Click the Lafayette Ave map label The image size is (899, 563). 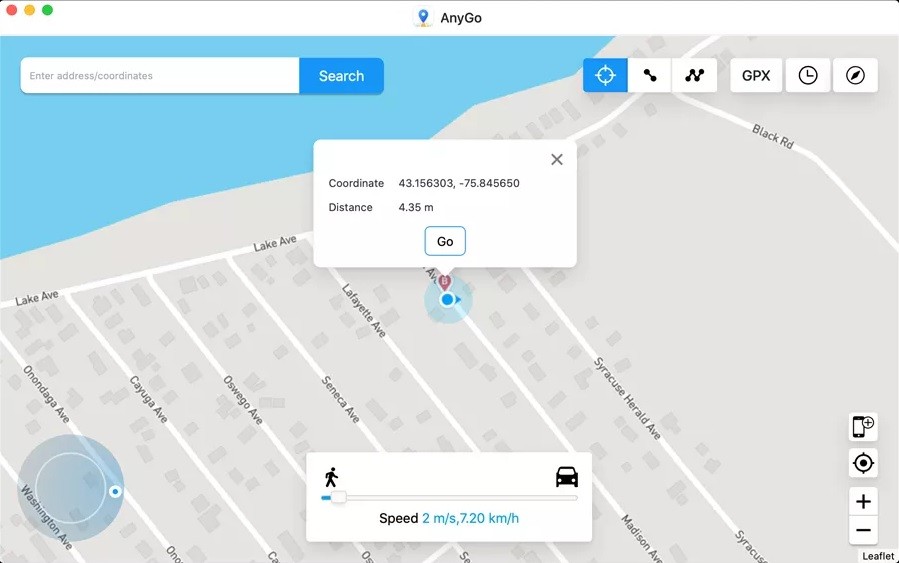[364, 311]
